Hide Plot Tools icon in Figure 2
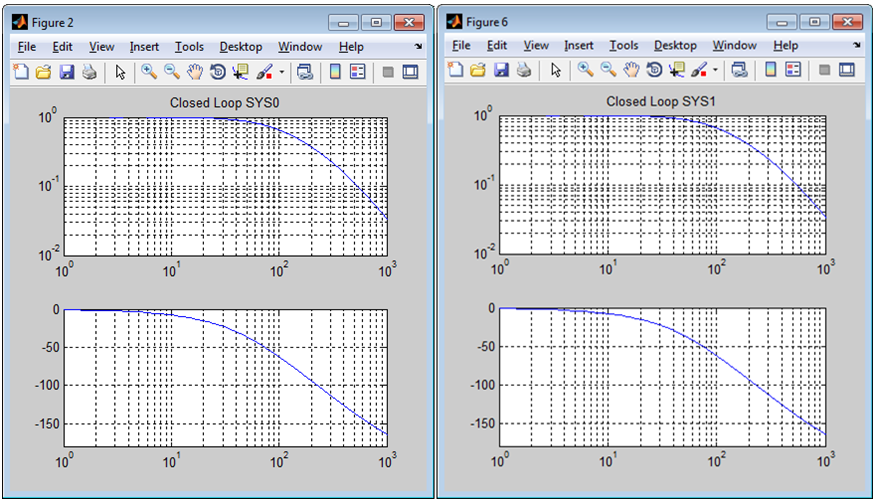875x501 pixels. 388,72
